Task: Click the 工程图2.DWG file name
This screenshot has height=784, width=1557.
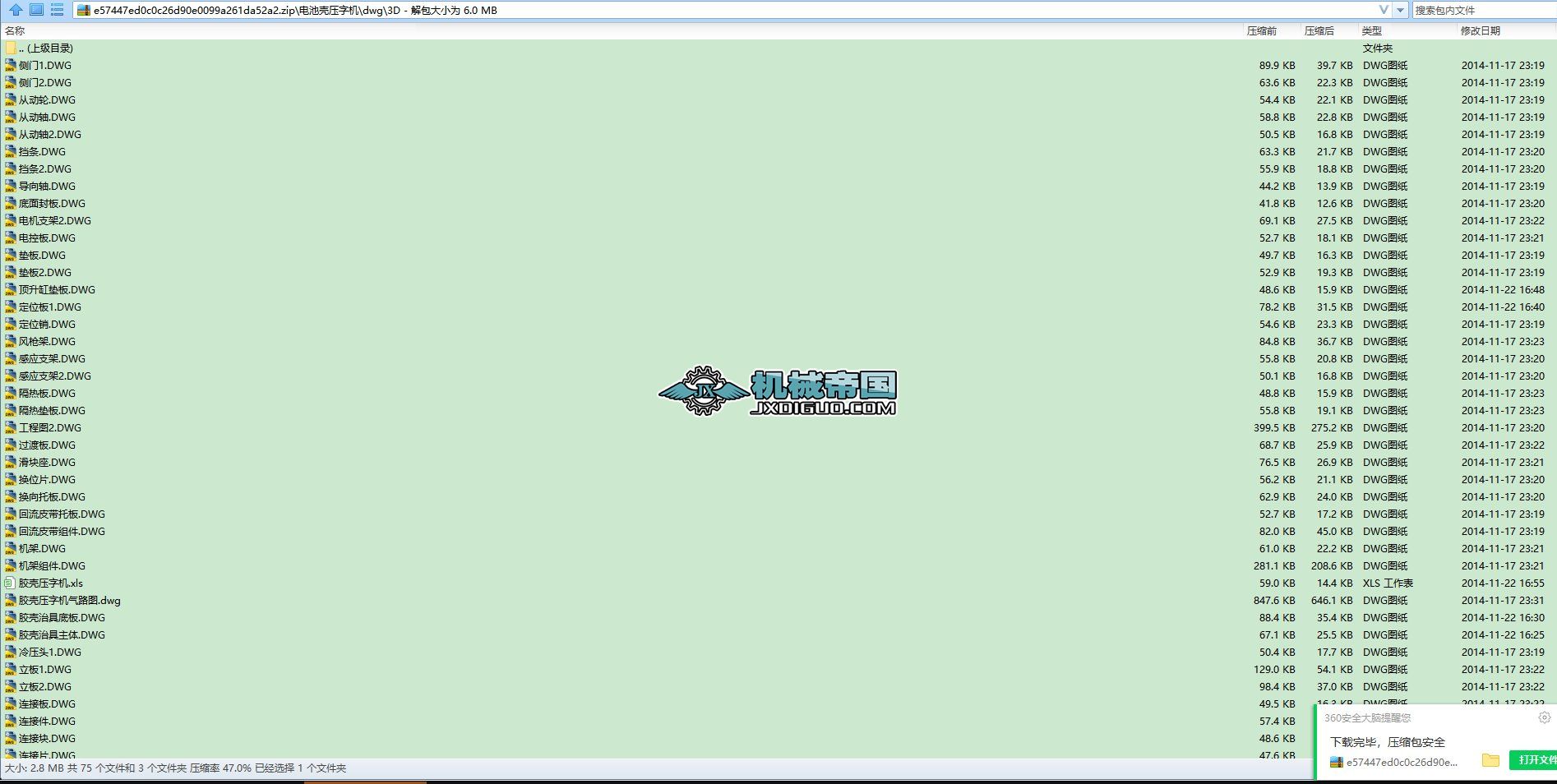Action: 50,427
